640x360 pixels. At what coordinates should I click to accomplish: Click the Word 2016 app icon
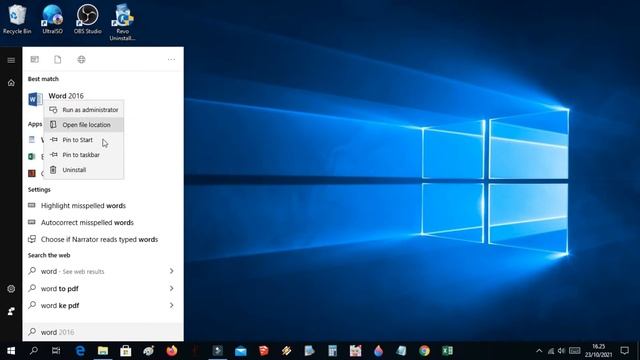click(35, 99)
